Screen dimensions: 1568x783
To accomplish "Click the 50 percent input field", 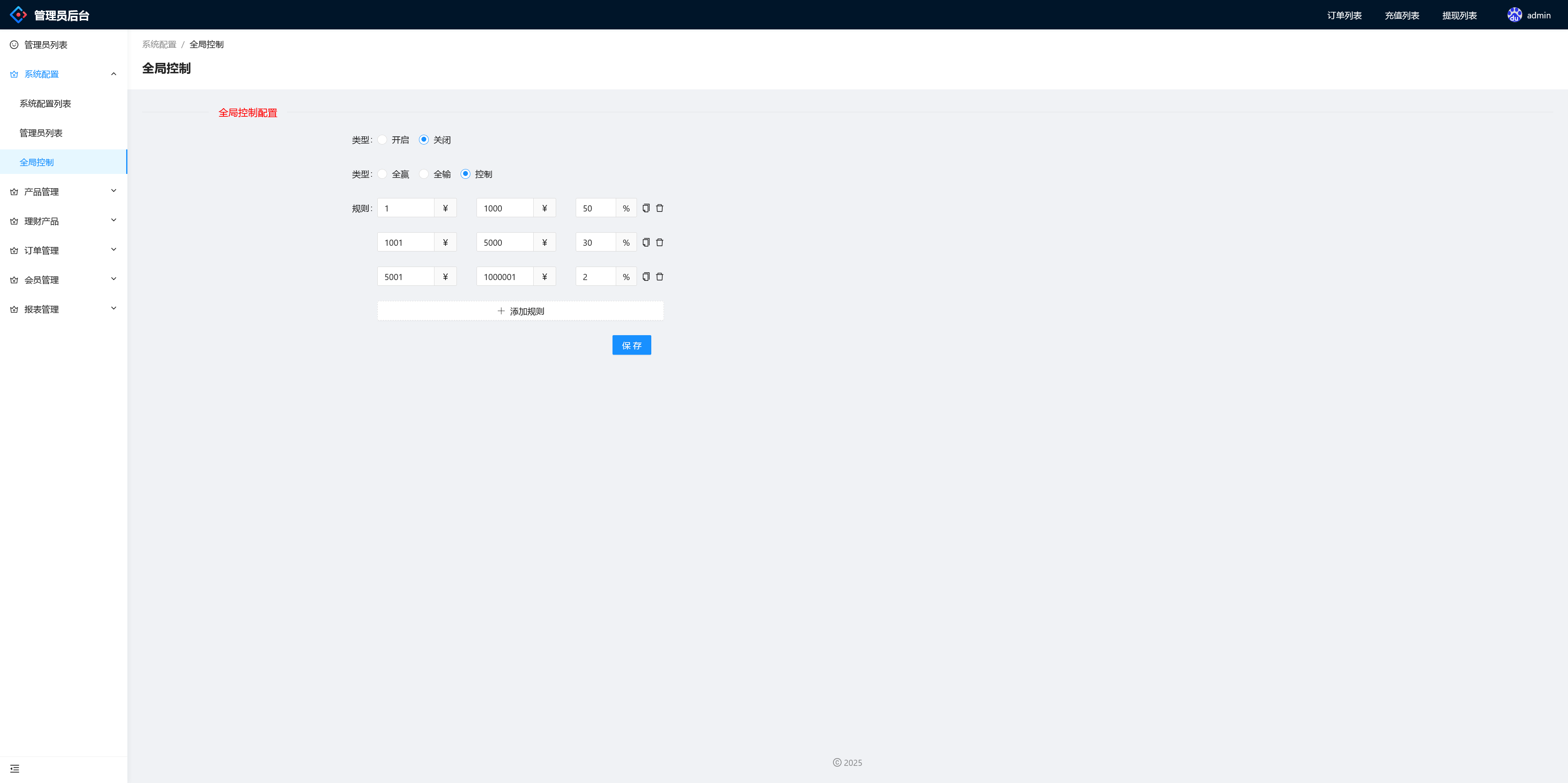I will (595, 208).
